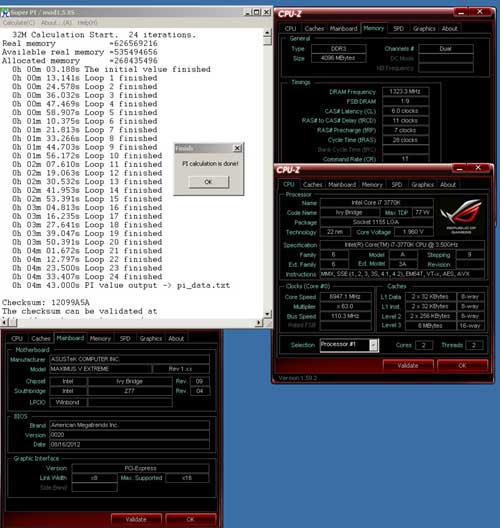
Task: Click the Super PI vertical scrollbar track
Action: coord(267,175)
